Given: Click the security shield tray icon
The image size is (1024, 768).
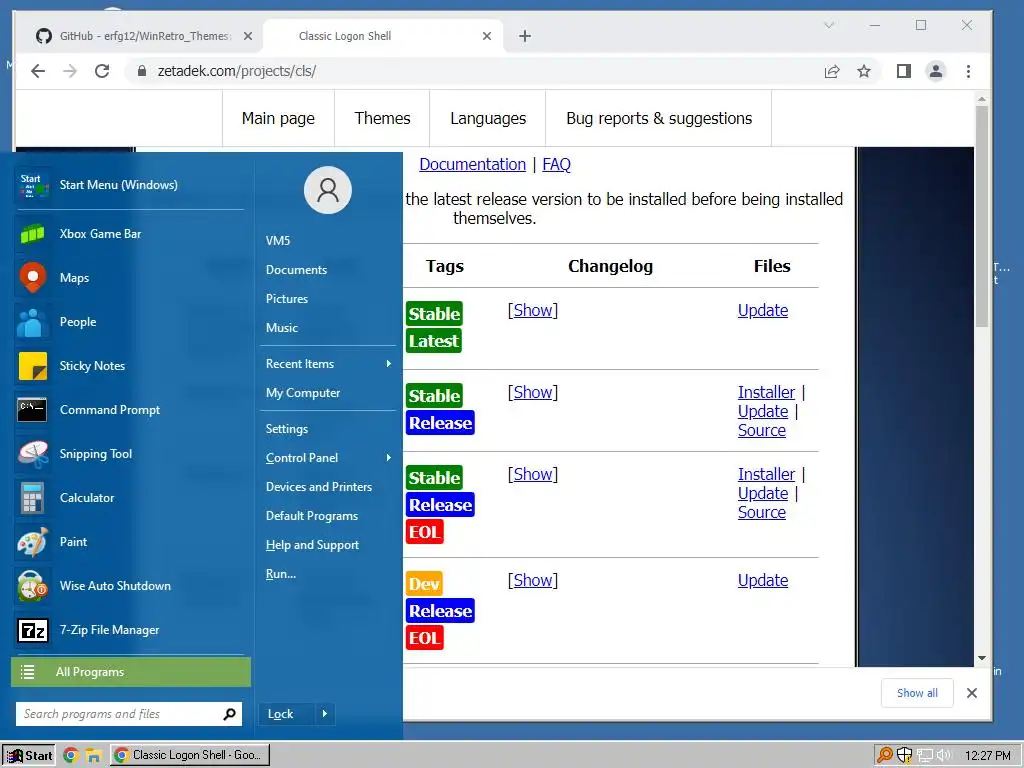Looking at the screenshot, I should (x=904, y=756).
